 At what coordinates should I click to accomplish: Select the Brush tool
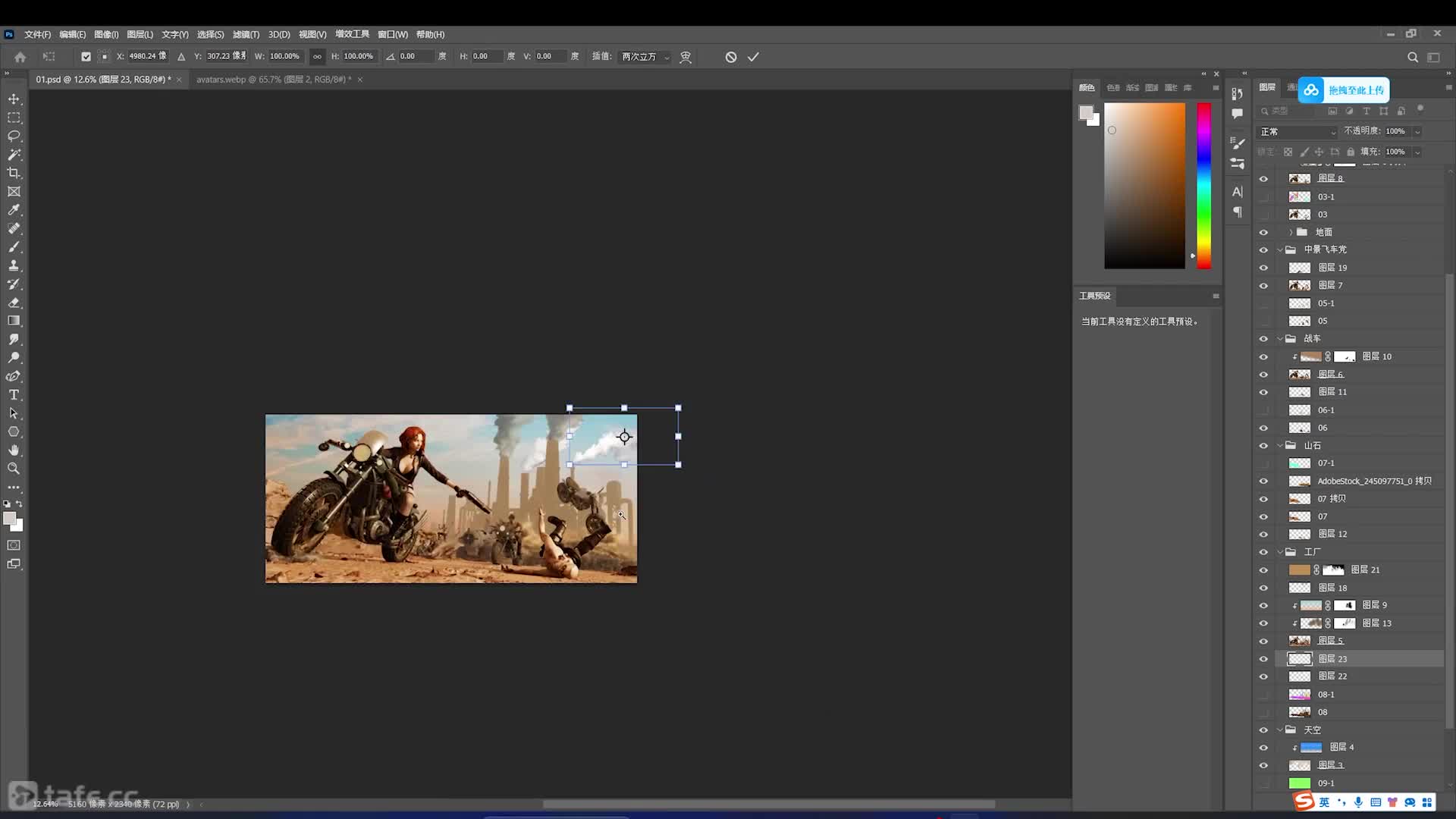coord(14,247)
